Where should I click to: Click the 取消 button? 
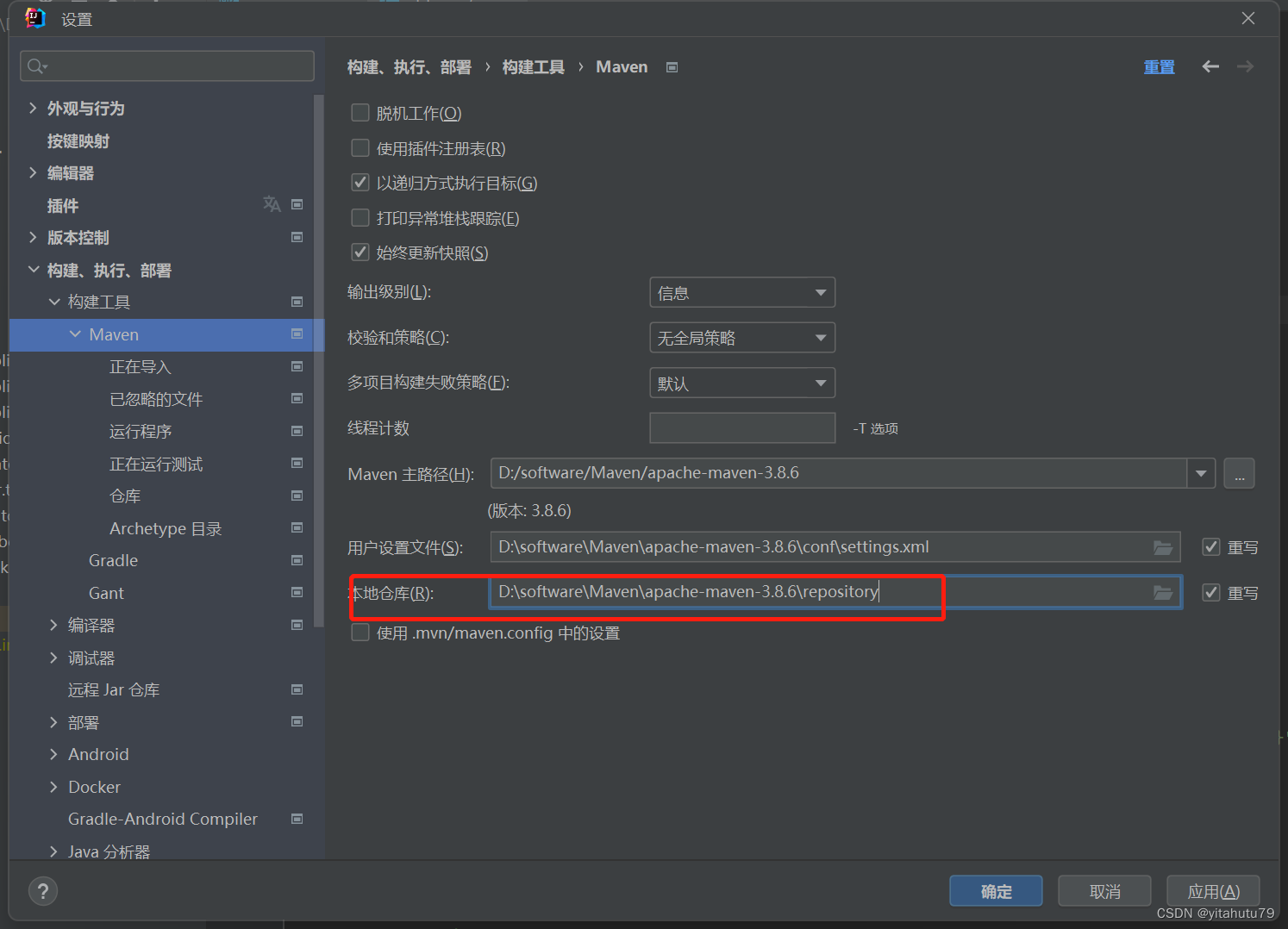tap(1104, 891)
